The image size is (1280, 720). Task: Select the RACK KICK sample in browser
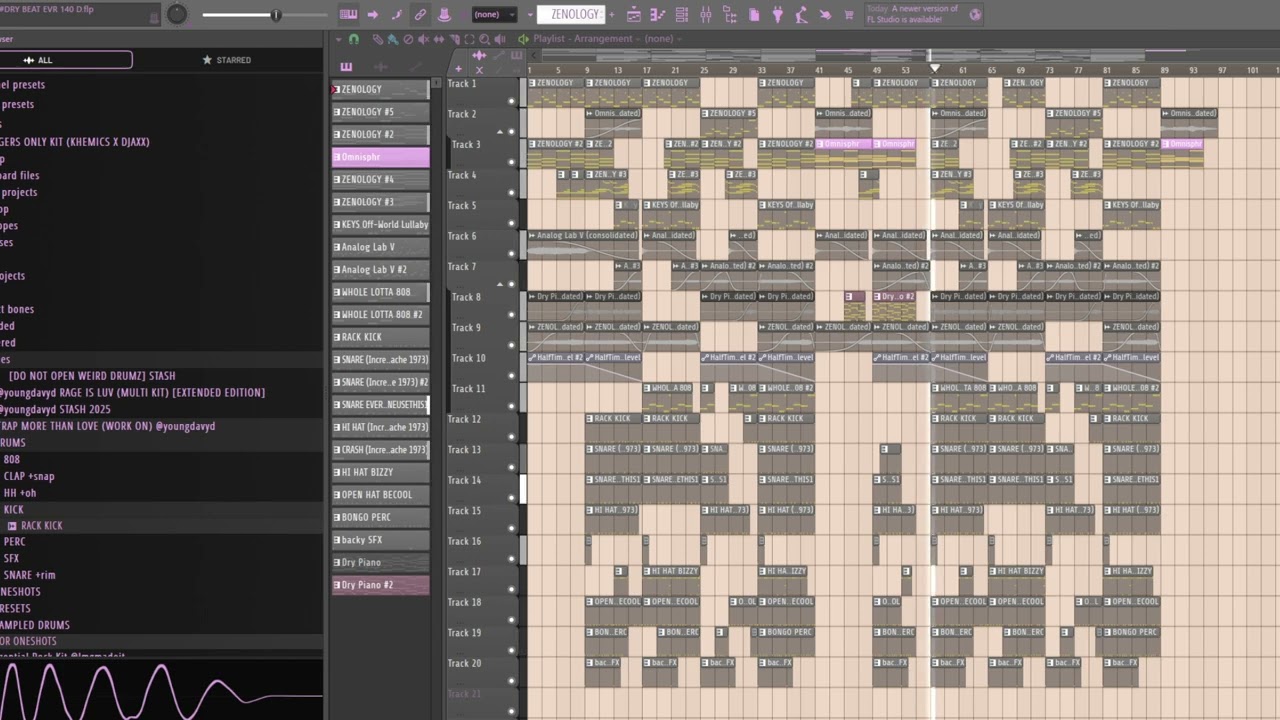(41, 525)
